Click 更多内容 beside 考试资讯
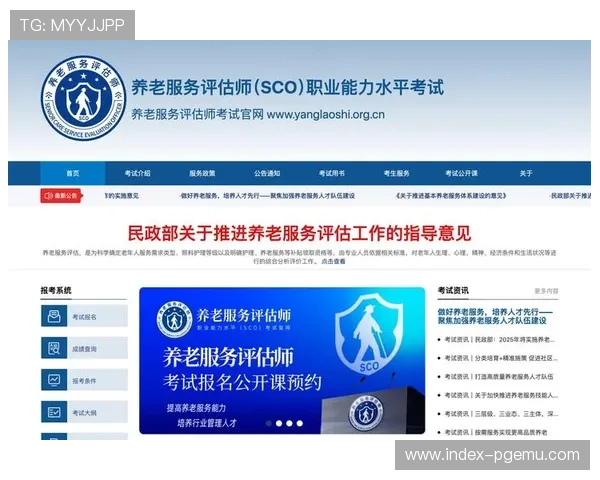This screenshot has width=600, height=480. (546, 291)
